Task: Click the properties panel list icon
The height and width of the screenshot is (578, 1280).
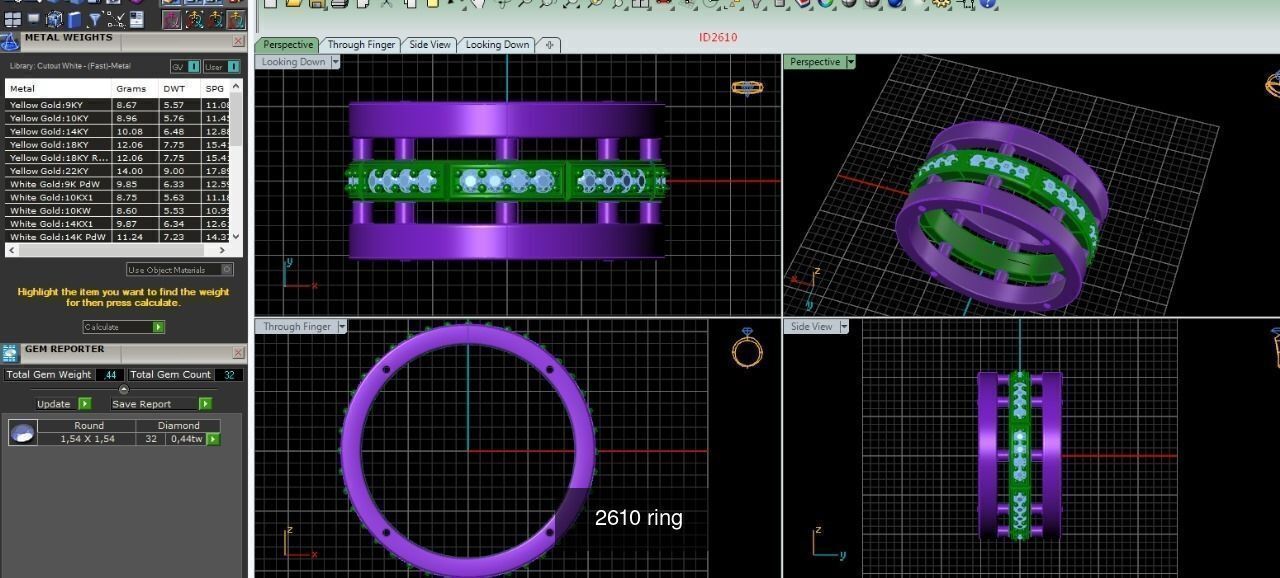Action: [137, 19]
